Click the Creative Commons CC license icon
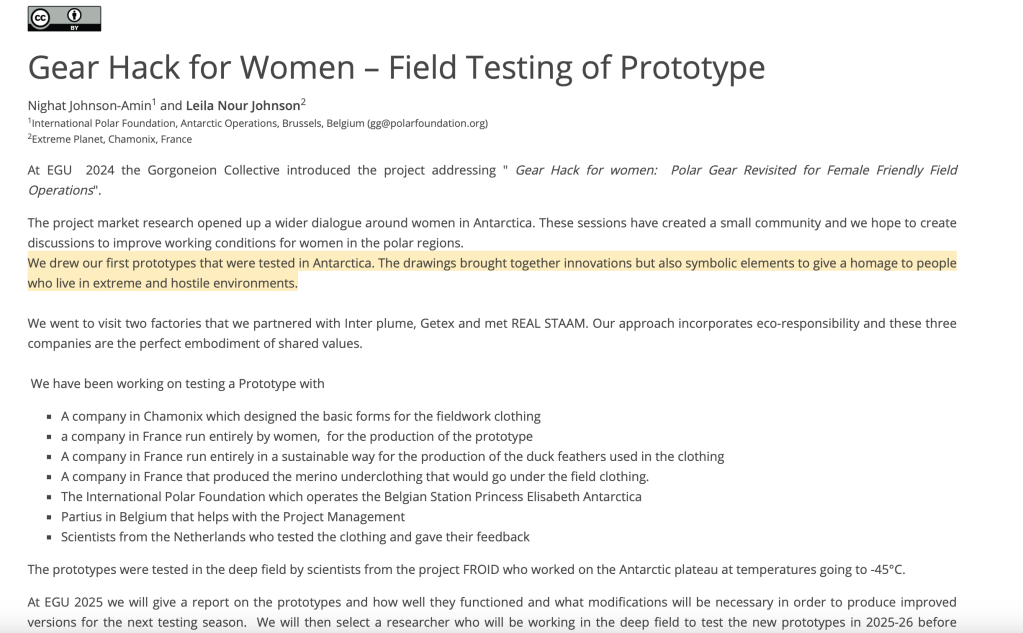 point(40,17)
